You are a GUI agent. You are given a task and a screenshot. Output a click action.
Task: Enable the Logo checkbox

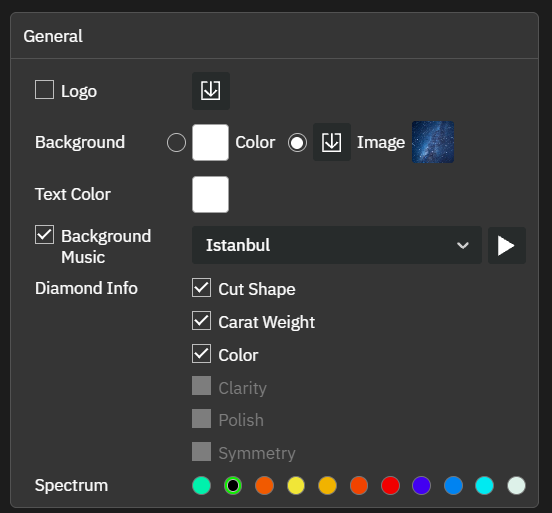click(44, 89)
